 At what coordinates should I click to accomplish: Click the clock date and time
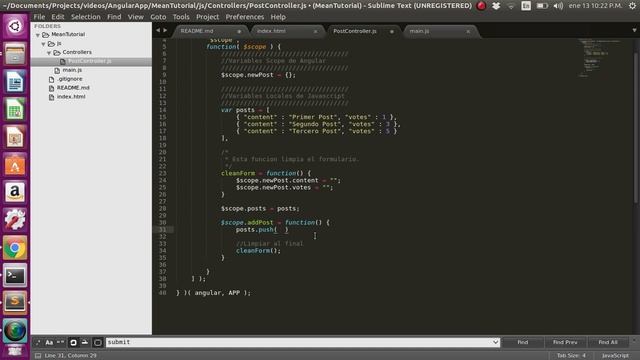[595, 6]
